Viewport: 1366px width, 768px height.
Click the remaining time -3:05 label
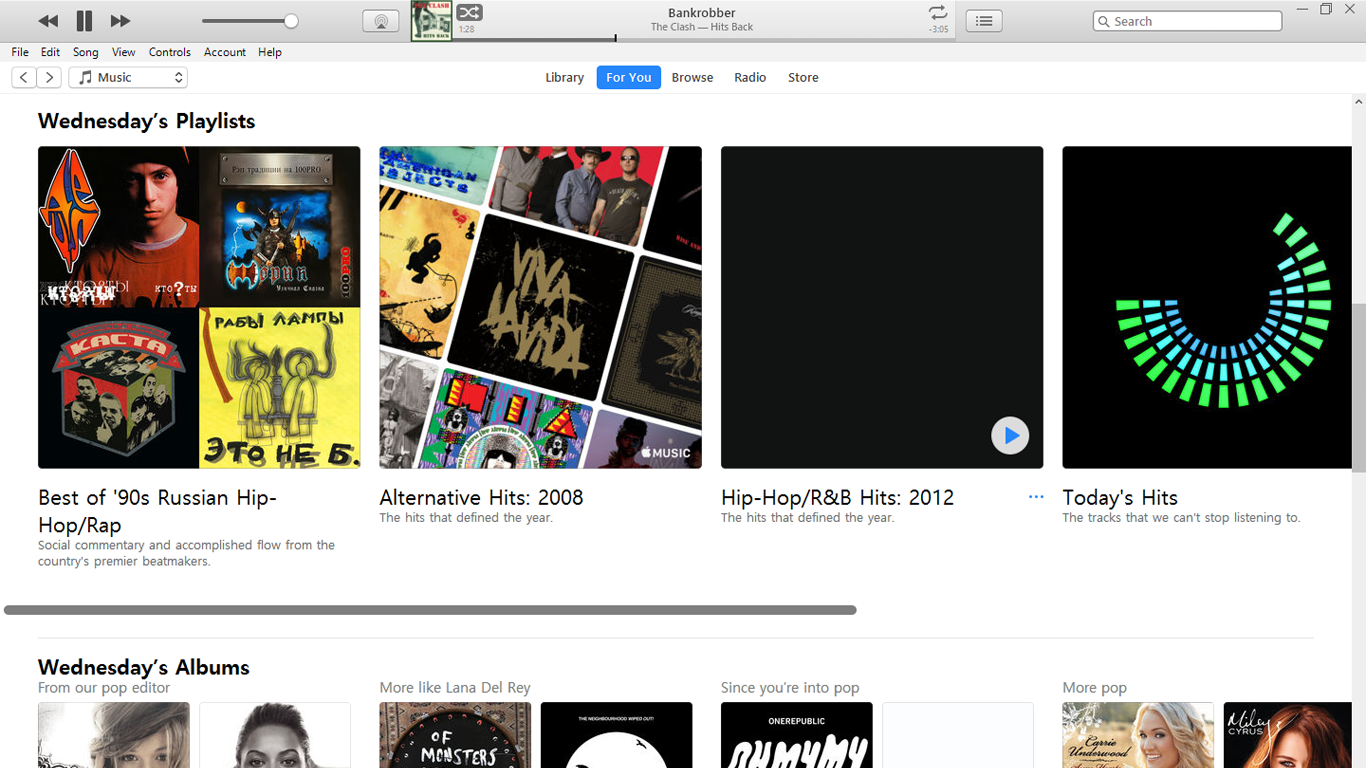pos(938,30)
